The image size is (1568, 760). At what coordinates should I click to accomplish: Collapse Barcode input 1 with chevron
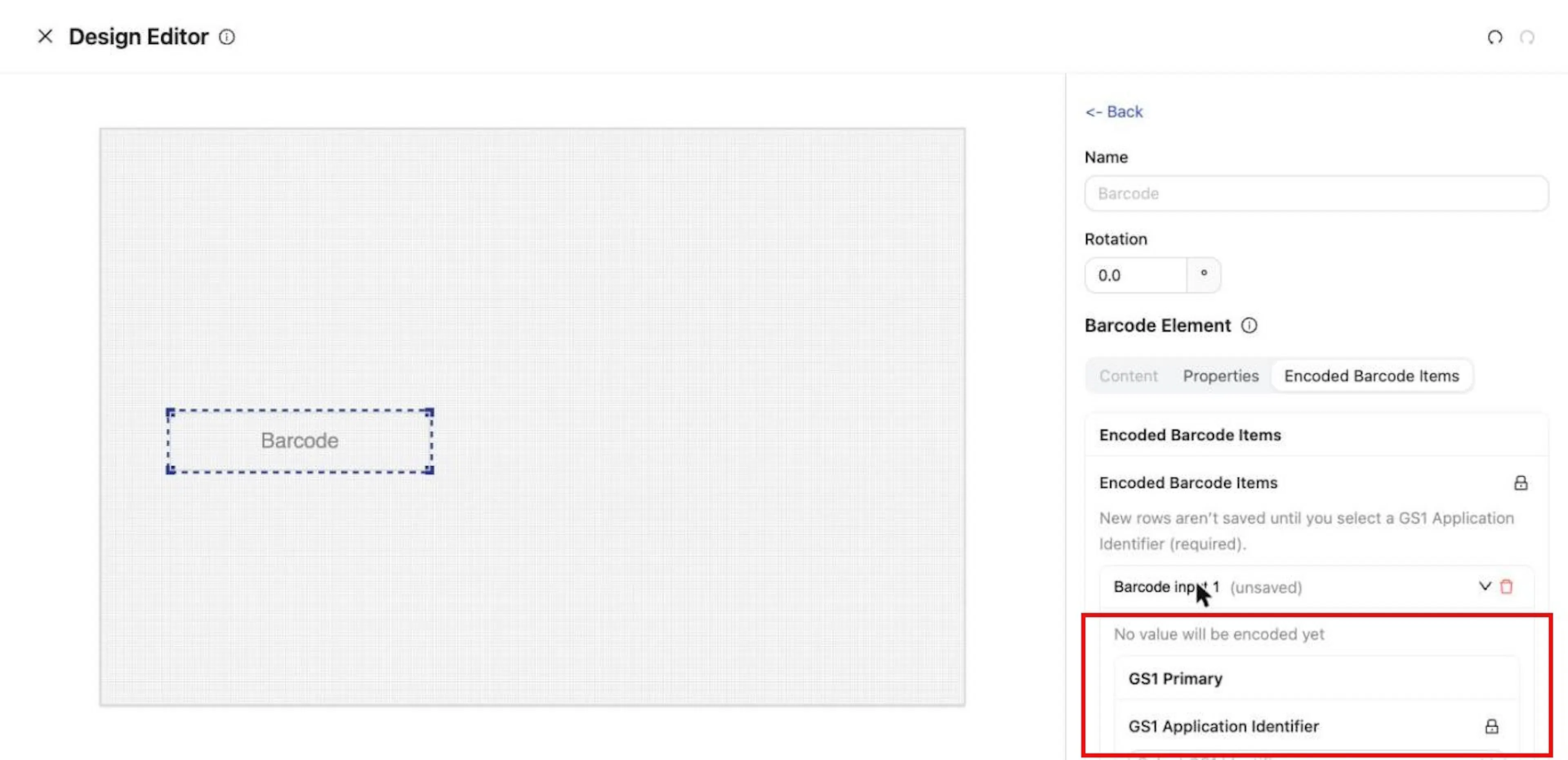pyautogui.click(x=1485, y=586)
